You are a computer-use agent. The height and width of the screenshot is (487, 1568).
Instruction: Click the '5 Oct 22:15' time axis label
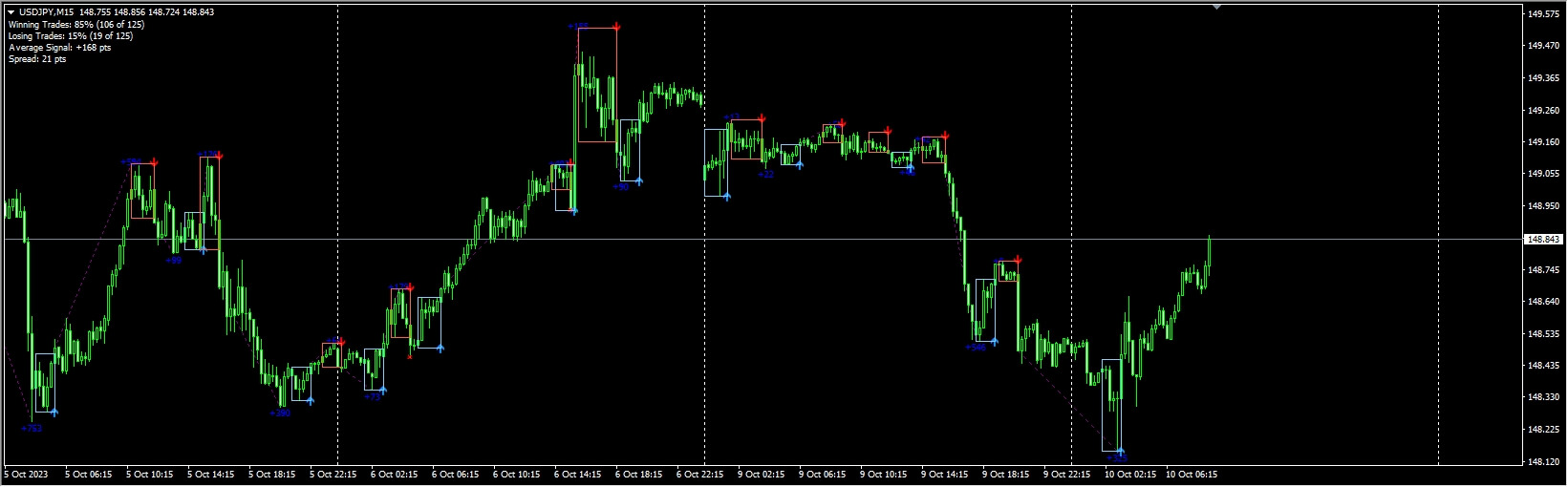pos(333,474)
